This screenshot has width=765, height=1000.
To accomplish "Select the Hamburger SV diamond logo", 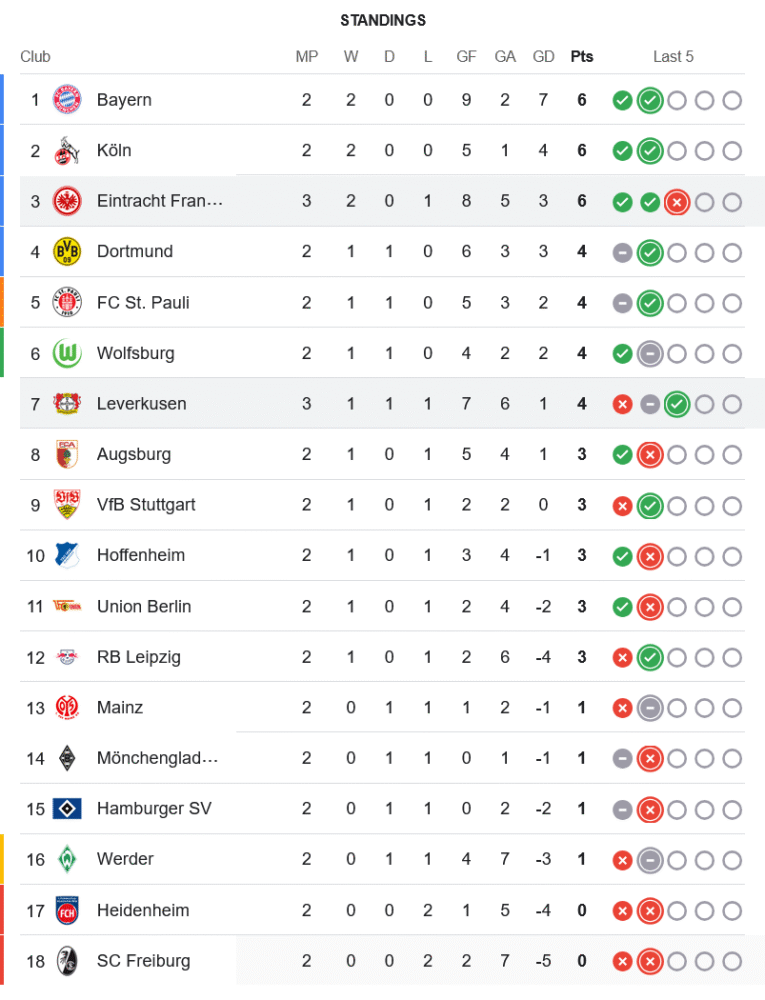I will pos(67,809).
